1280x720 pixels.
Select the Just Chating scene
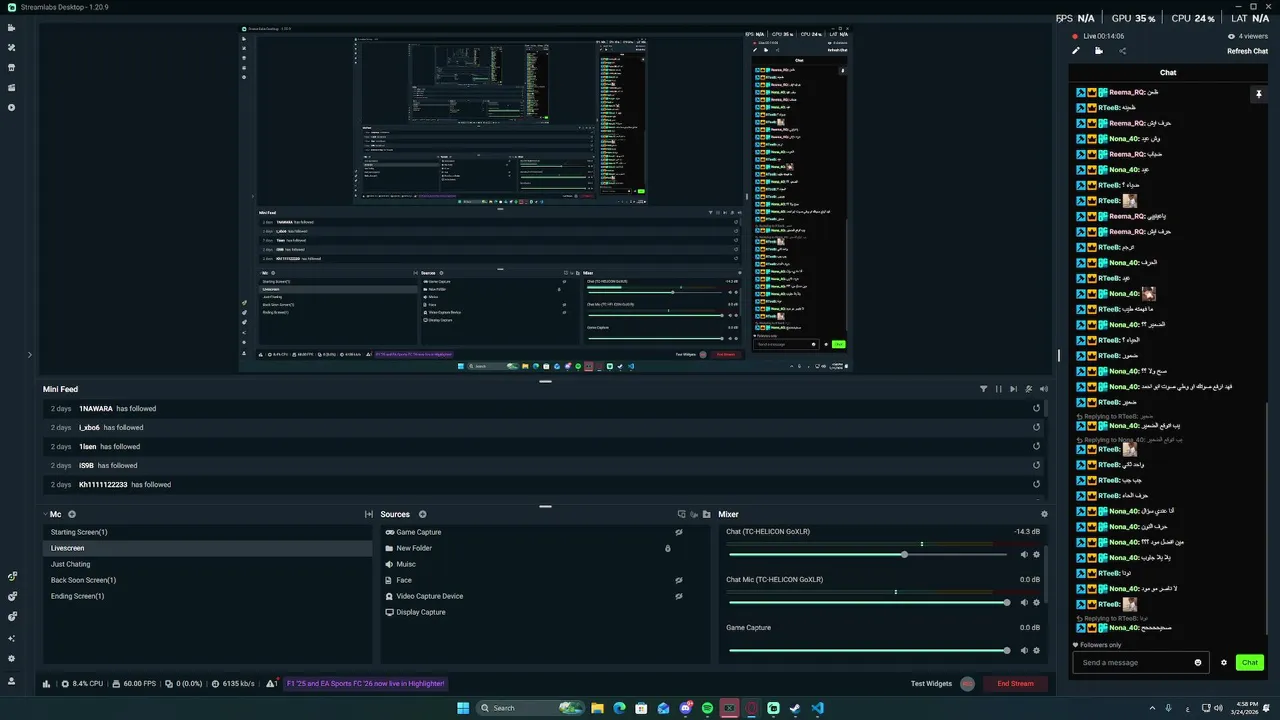(208, 564)
